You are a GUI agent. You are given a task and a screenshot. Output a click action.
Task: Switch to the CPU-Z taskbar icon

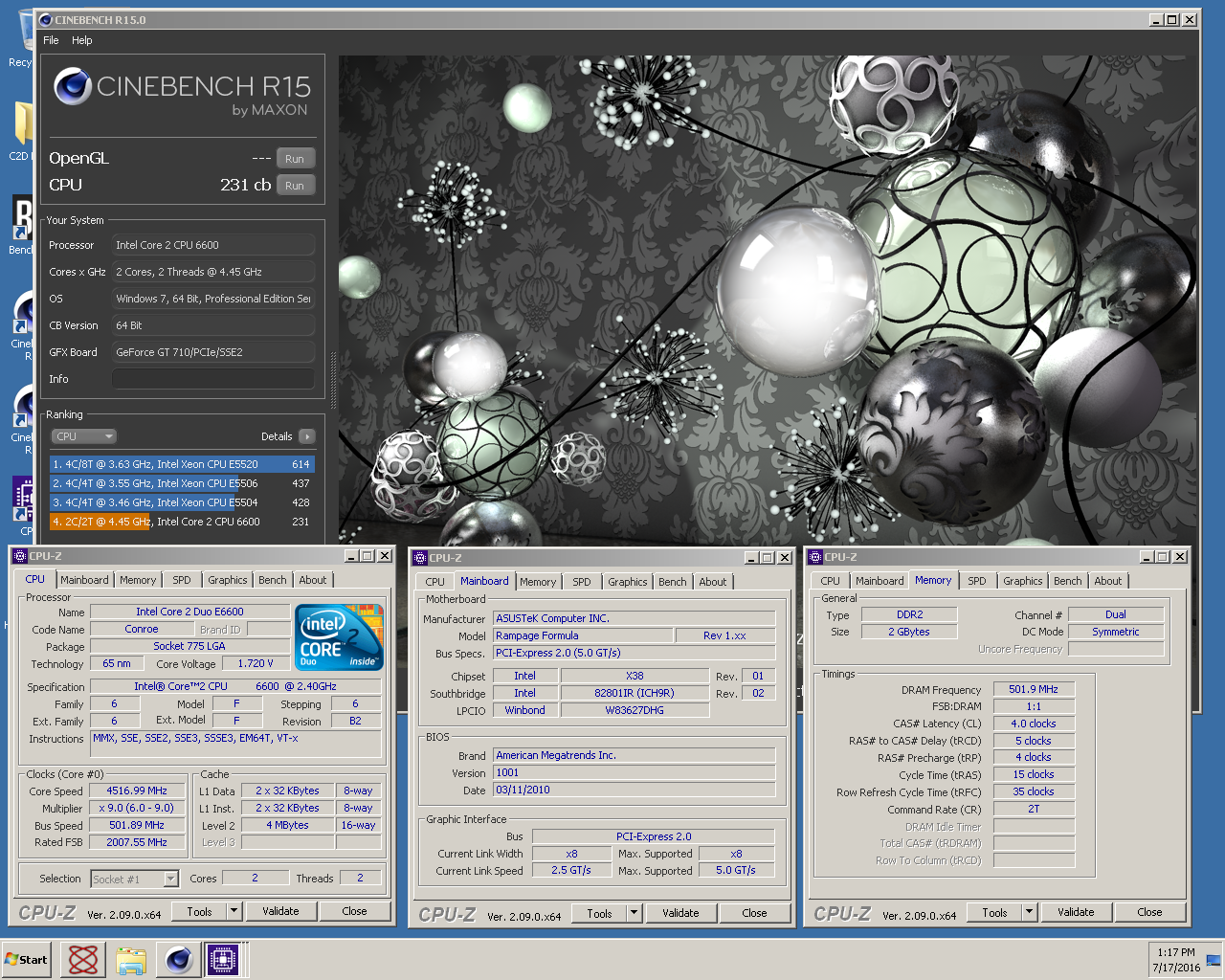(223, 960)
